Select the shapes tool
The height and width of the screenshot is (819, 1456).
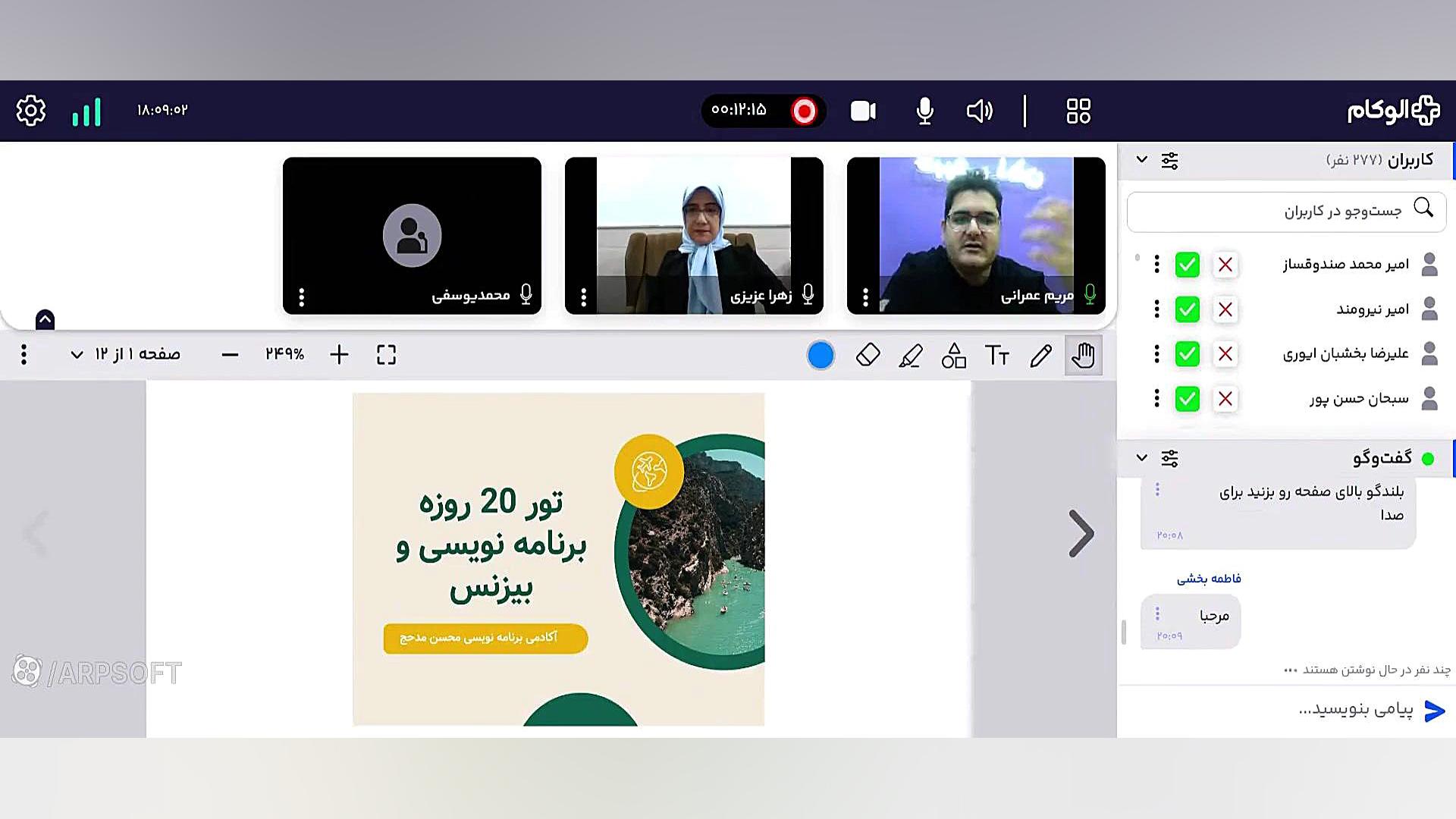pyautogui.click(x=954, y=355)
